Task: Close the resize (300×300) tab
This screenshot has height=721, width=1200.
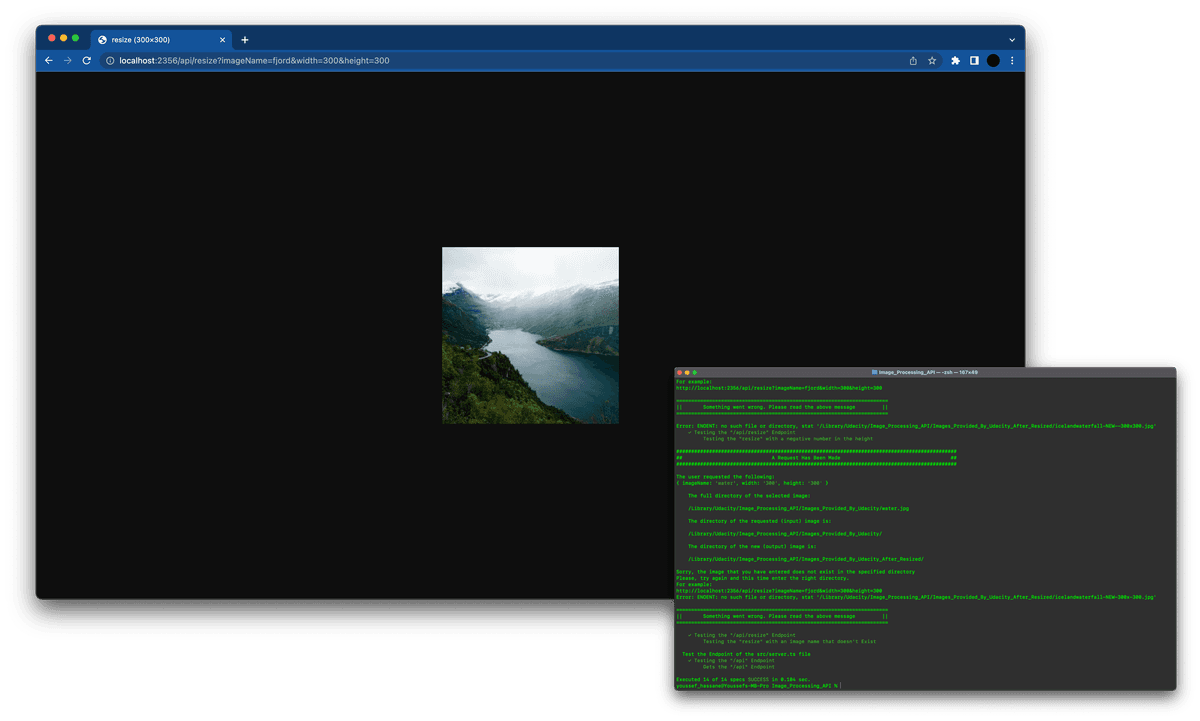Action: (x=223, y=39)
